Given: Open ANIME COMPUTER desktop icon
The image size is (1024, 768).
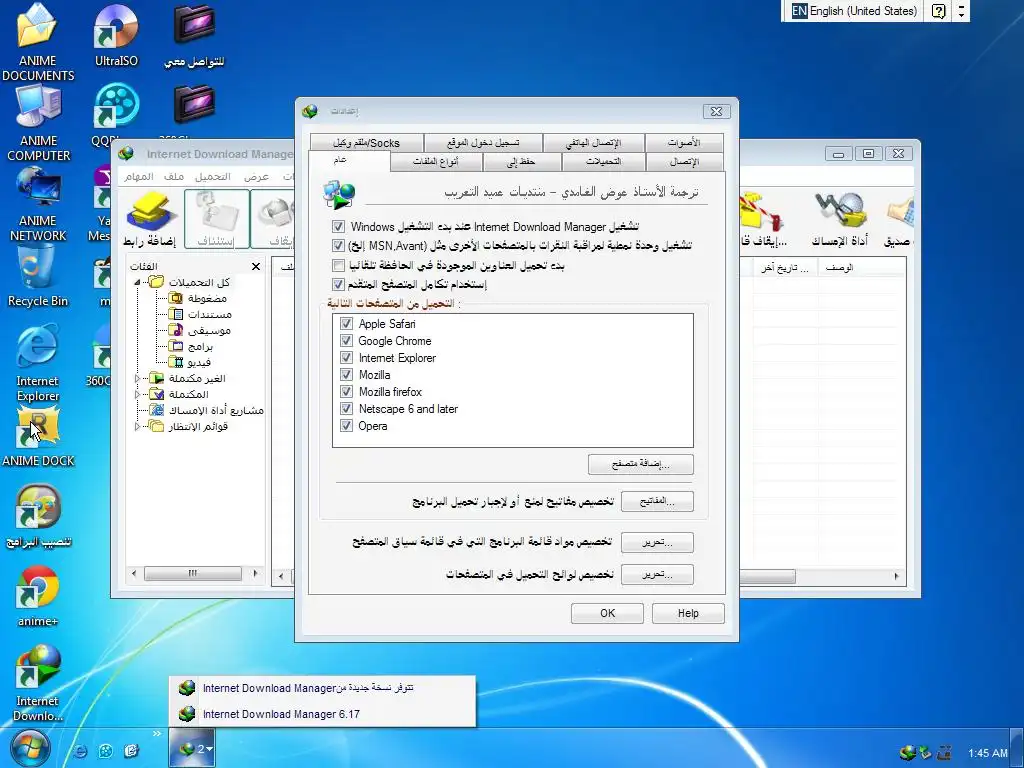Looking at the screenshot, I should (x=38, y=106).
